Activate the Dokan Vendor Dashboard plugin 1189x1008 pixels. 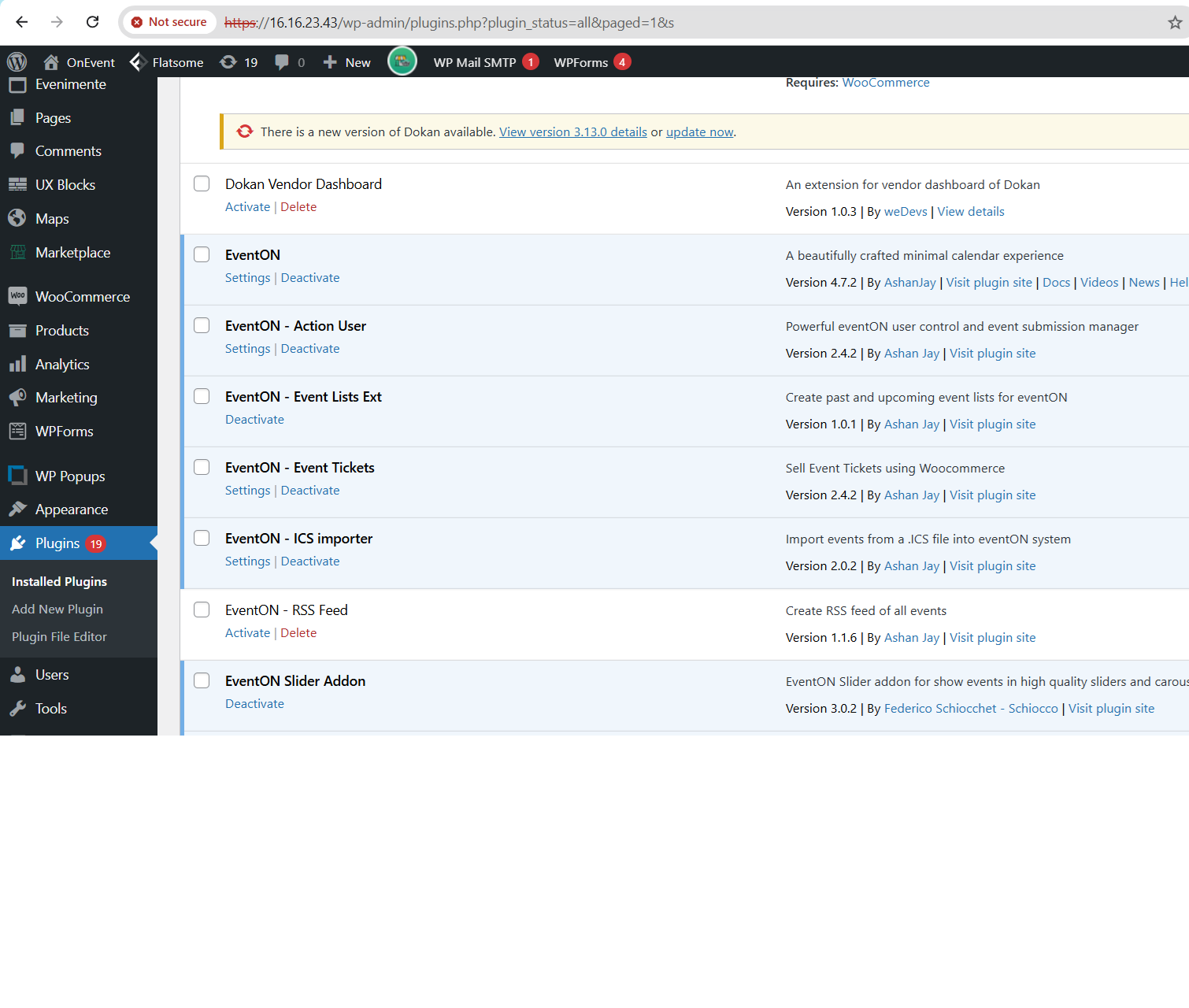point(247,207)
